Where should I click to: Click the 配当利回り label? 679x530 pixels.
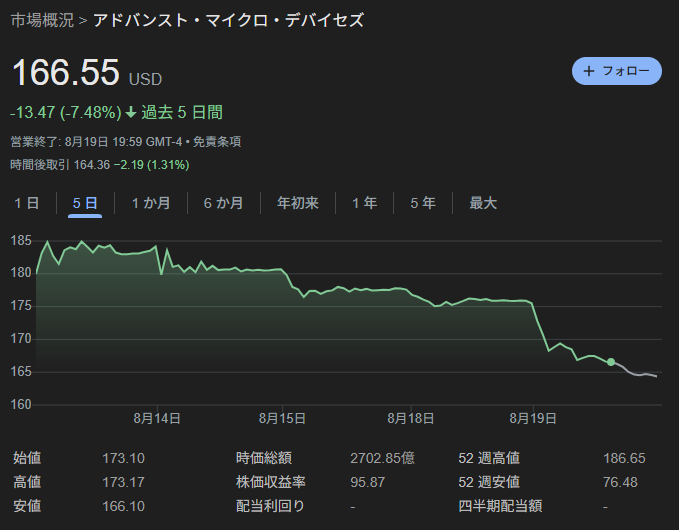click(x=270, y=506)
